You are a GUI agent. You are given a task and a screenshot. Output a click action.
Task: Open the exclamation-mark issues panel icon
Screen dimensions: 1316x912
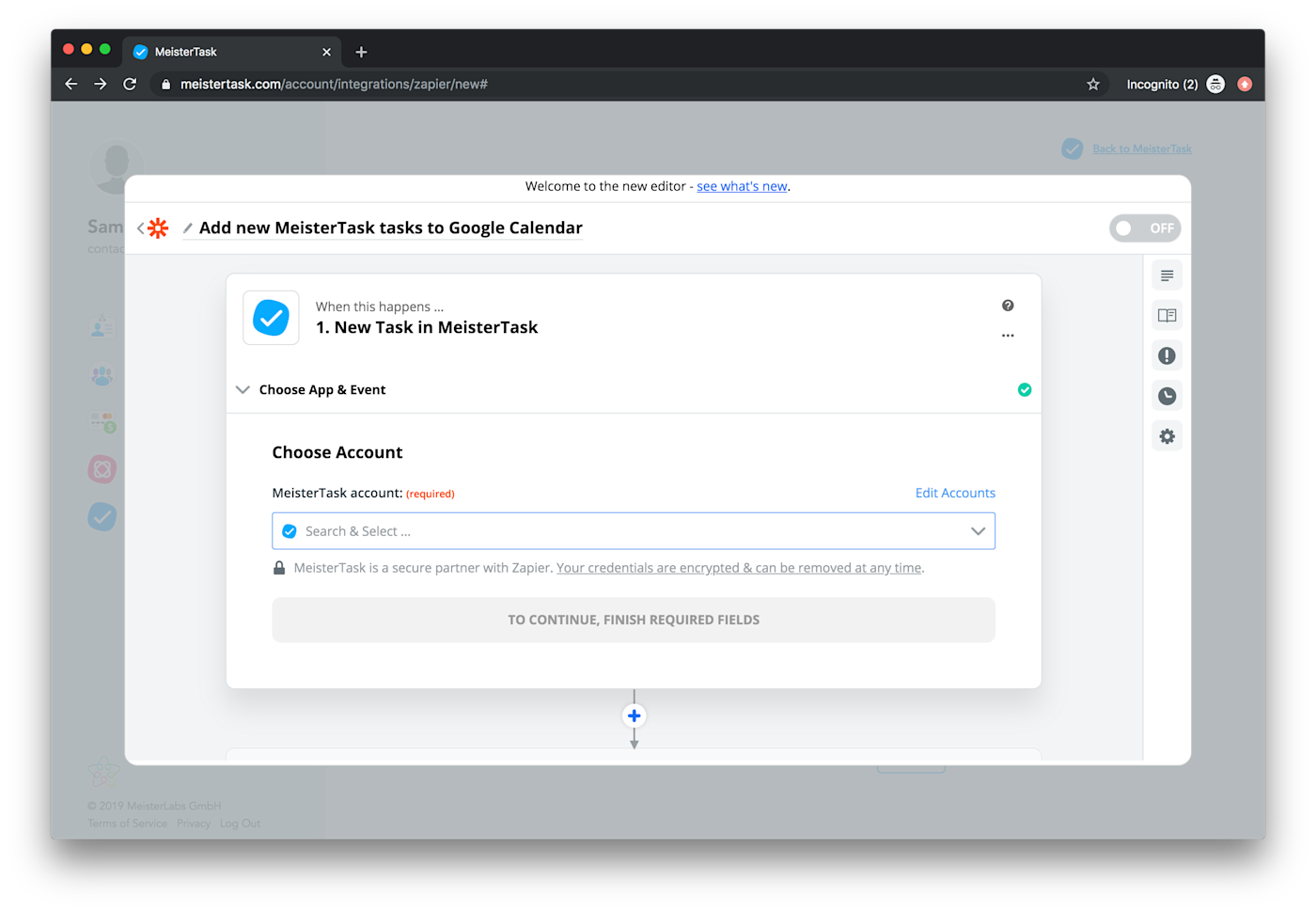[1167, 356]
